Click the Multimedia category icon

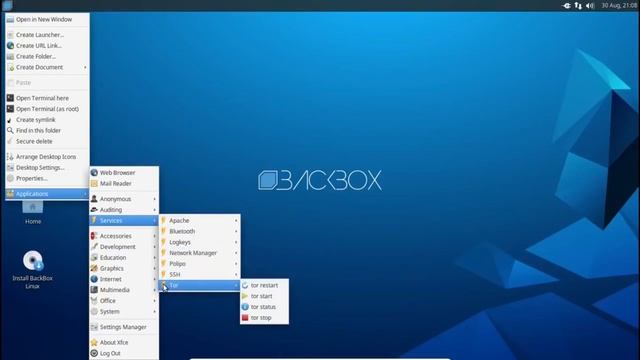94,290
